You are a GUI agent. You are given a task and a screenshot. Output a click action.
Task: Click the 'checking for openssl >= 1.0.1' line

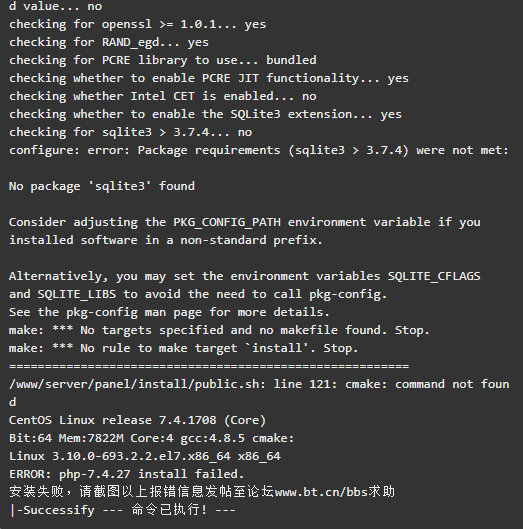[137, 25]
